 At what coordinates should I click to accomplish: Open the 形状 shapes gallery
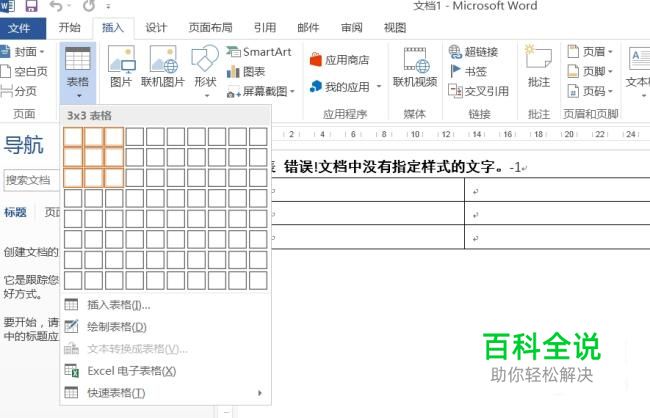pos(205,71)
